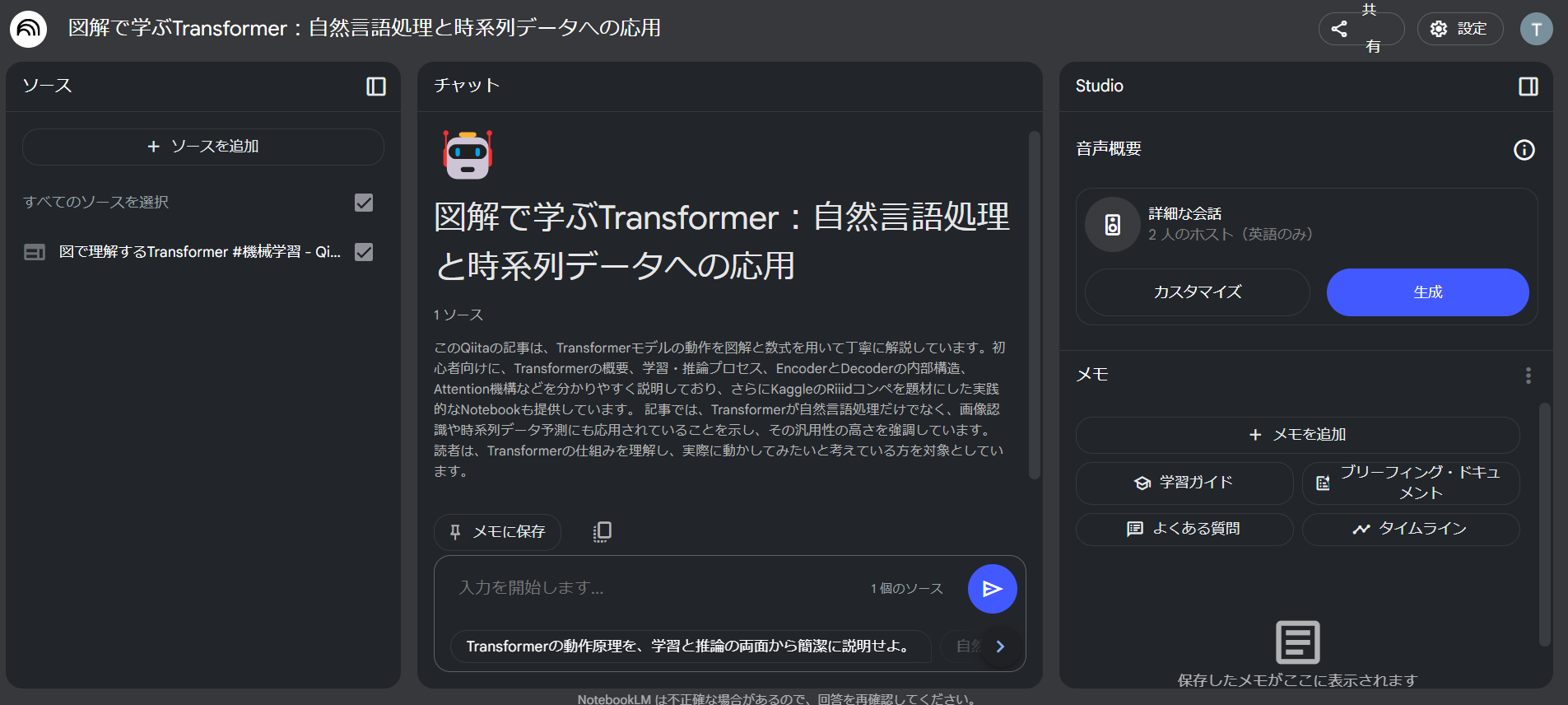This screenshot has width=1568, height=705.
Task: Open the メモ three-dot menu
Action: coord(1528,376)
